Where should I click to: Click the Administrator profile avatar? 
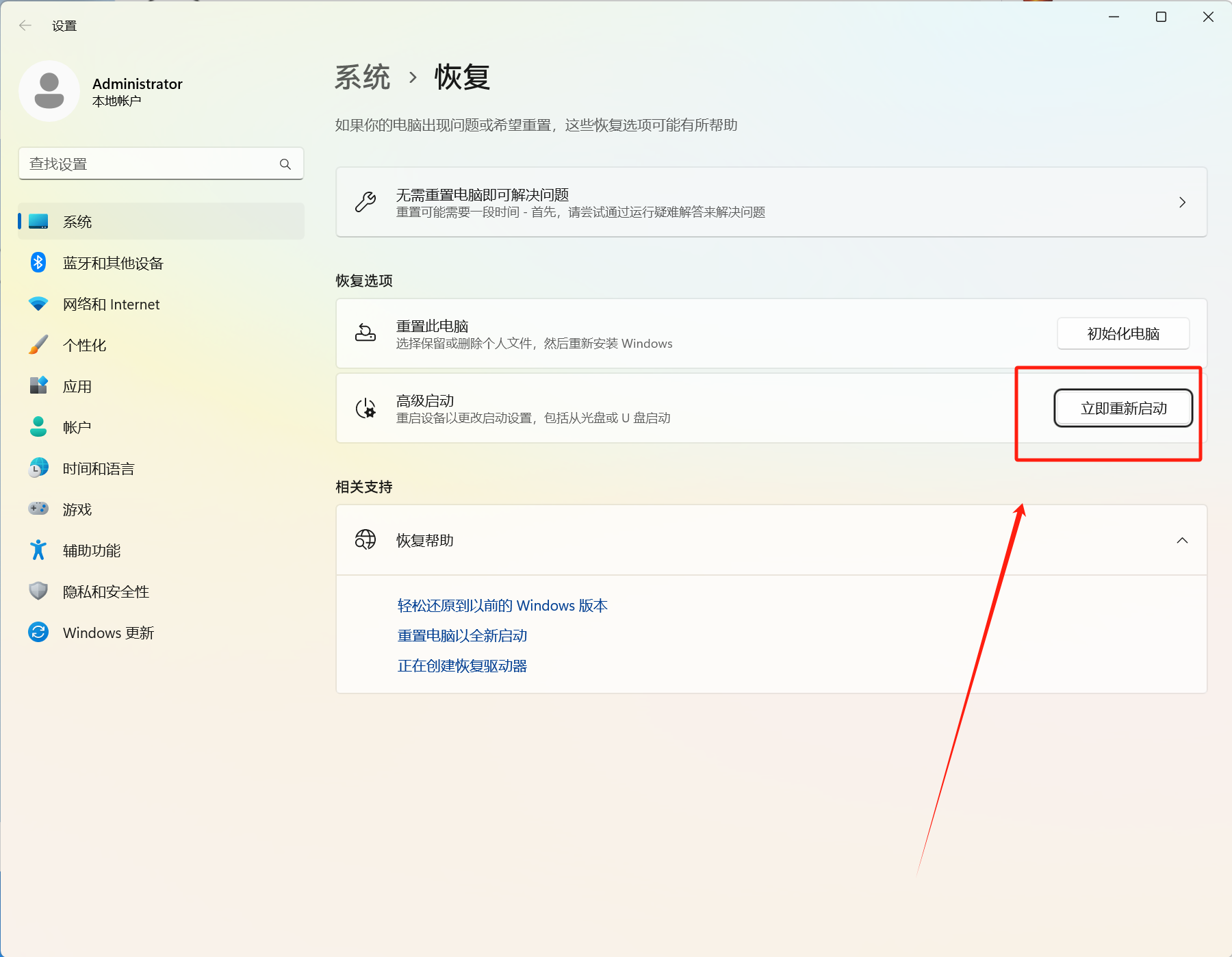(49, 91)
